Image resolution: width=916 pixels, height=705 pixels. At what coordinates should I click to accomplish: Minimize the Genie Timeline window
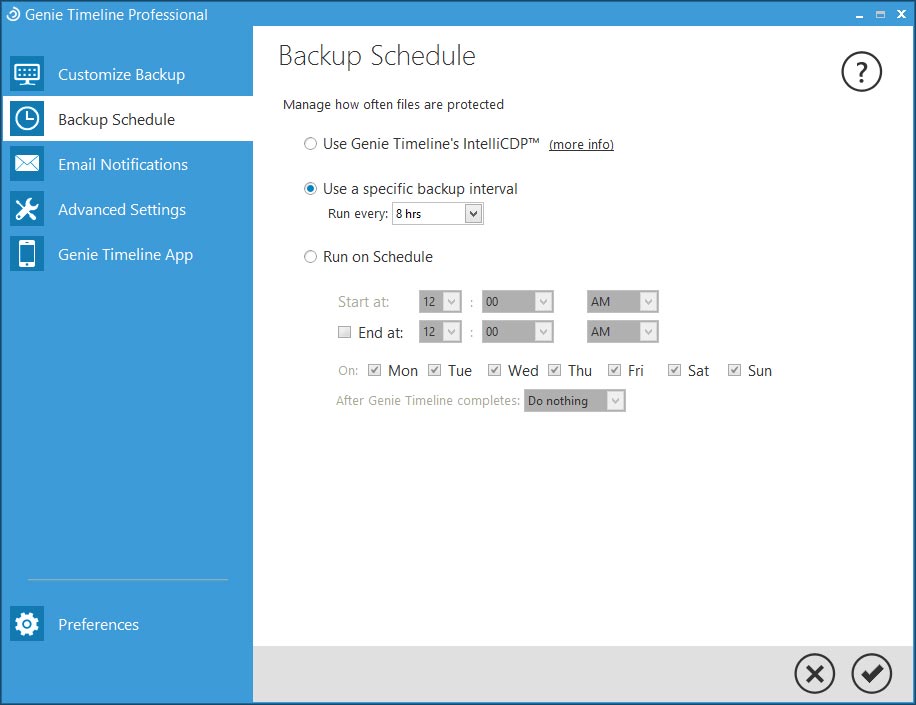click(859, 15)
